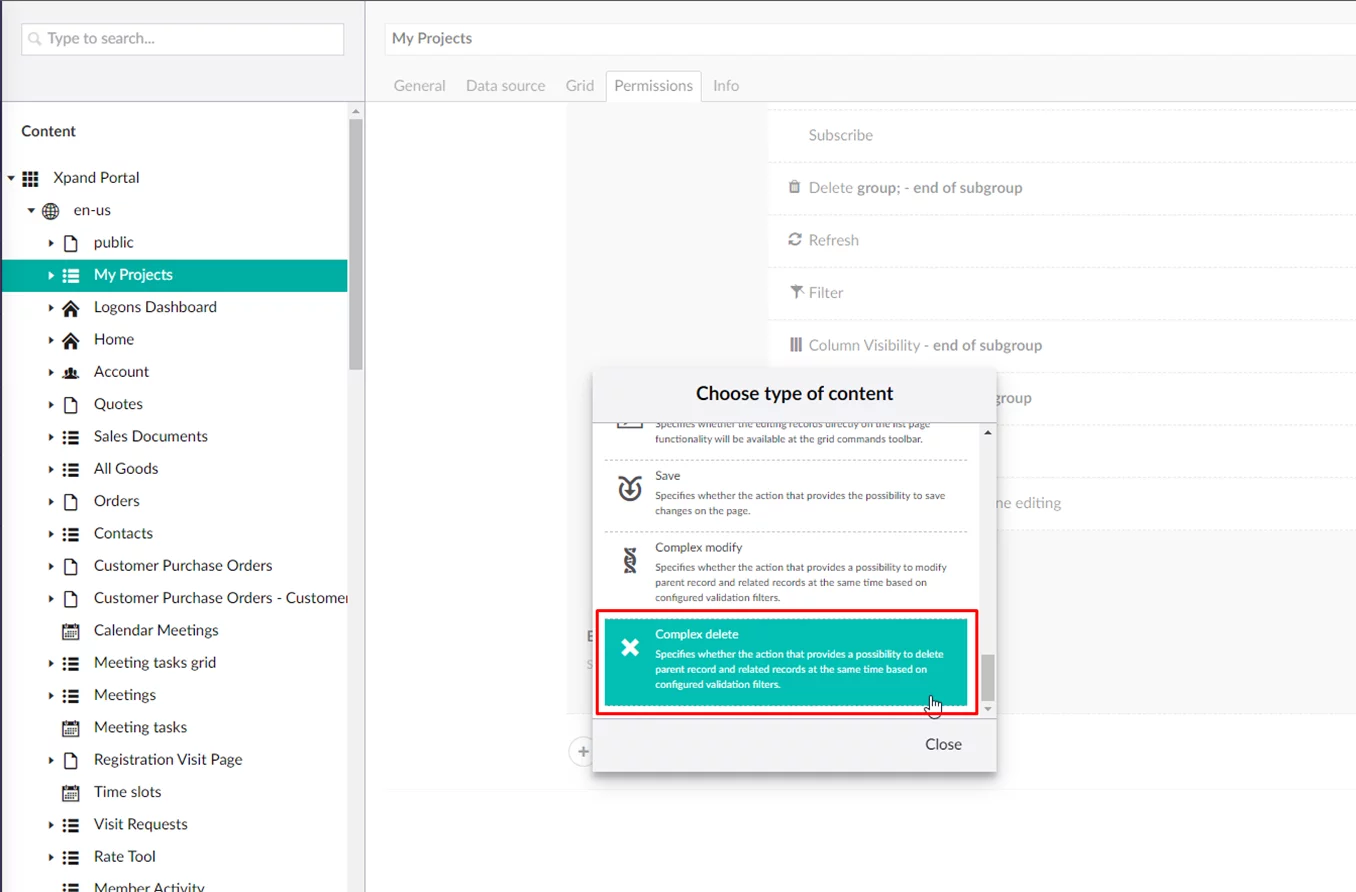Image resolution: width=1356 pixels, height=892 pixels.
Task: Click the Complex modify DNA icon
Action: (629, 561)
